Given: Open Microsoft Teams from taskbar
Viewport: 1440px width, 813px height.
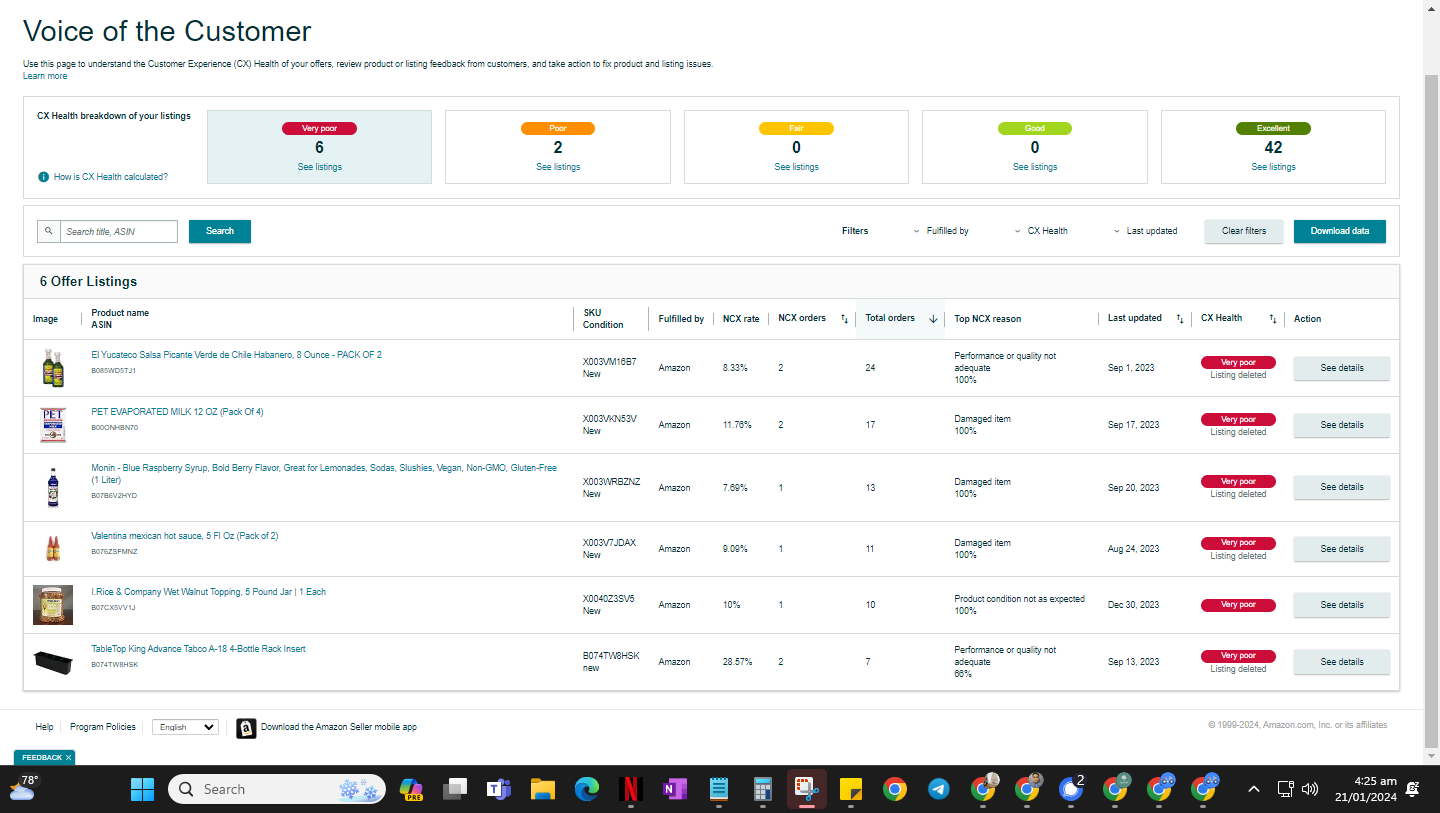Looking at the screenshot, I should [498, 789].
